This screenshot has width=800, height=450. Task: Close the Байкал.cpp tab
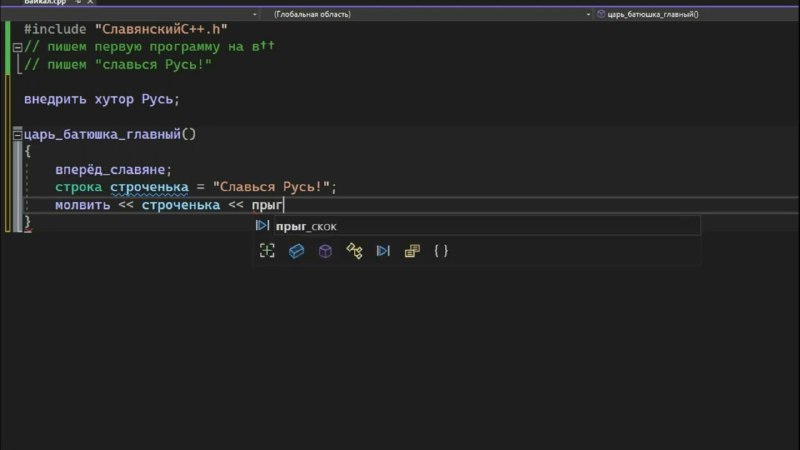tap(90, 2)
